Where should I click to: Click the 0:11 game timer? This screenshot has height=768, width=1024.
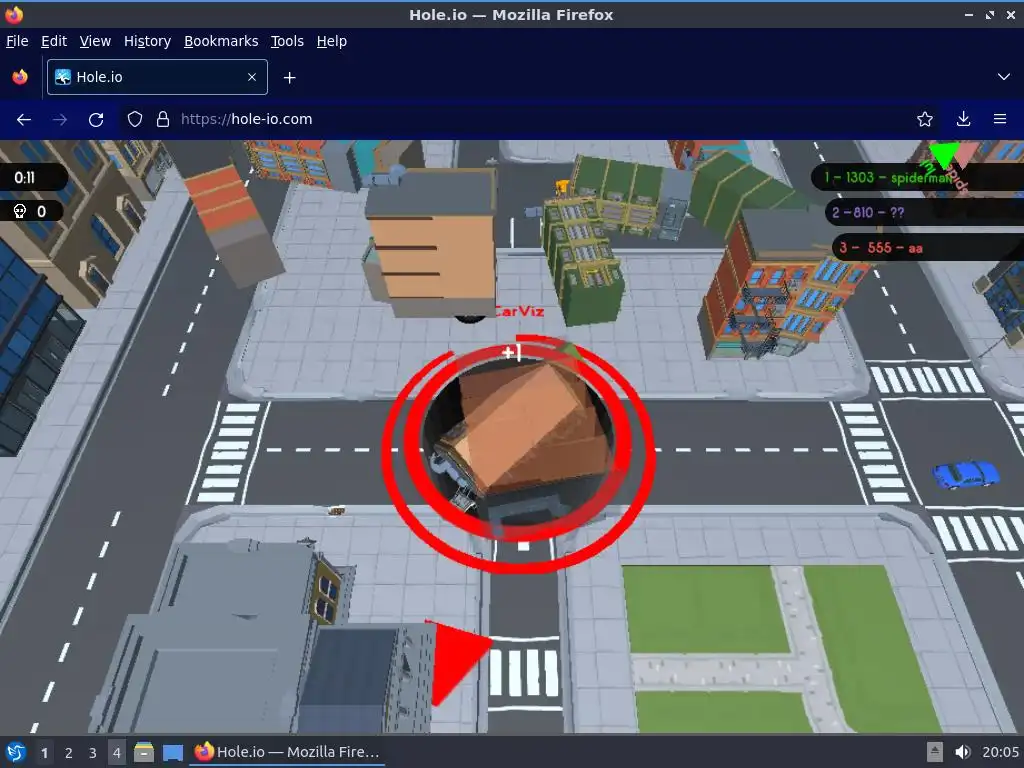33,178
